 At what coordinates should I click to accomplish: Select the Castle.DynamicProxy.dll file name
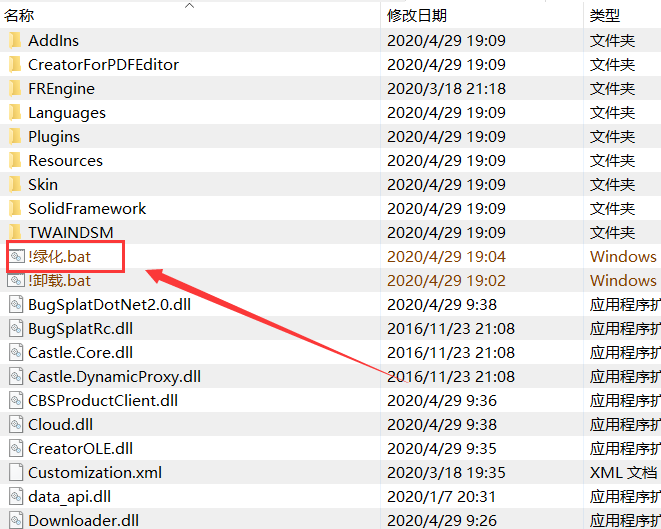pos(114,377)
